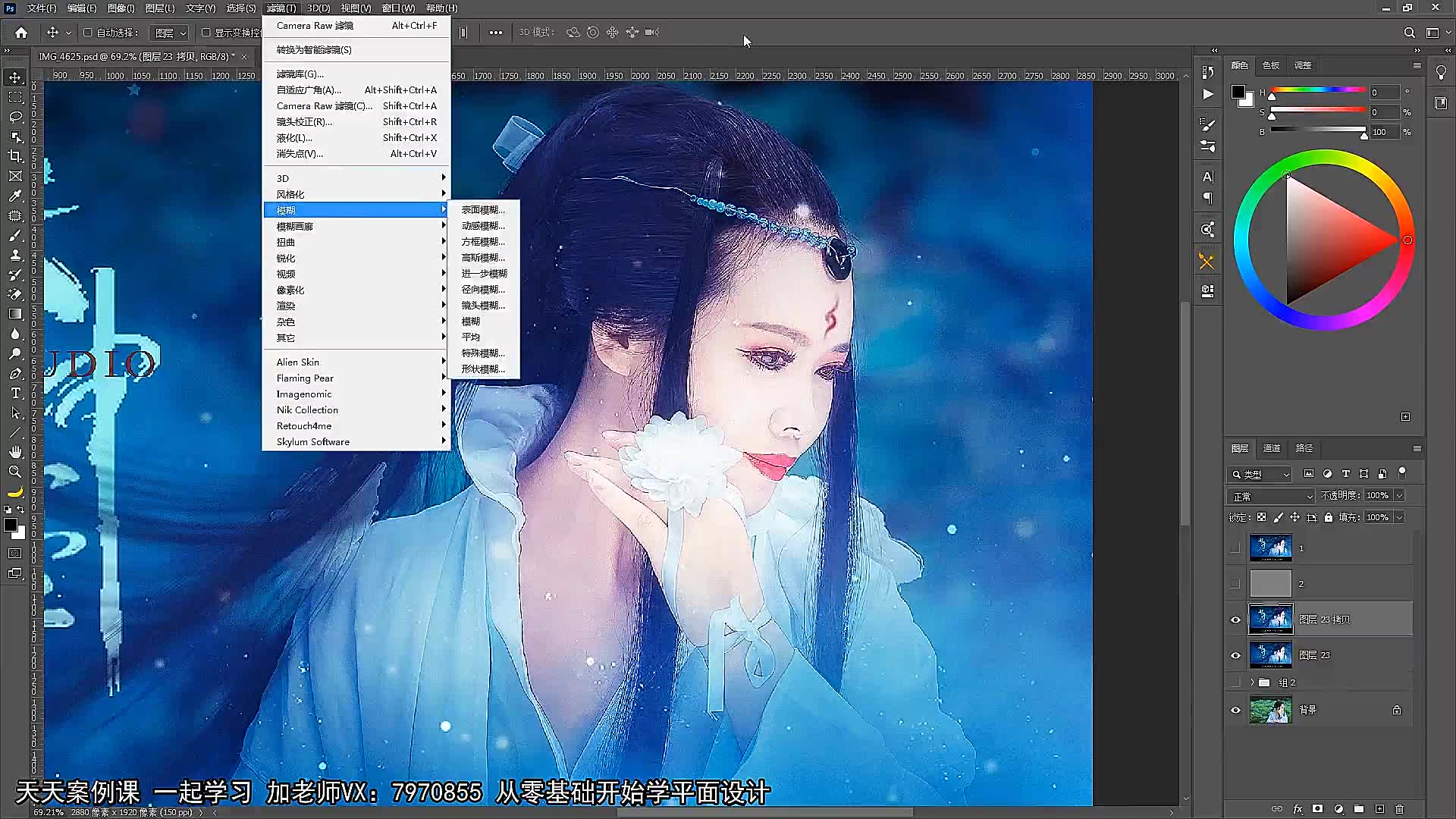Open the 不透明度 opacity dropdown arrow

1400,495
